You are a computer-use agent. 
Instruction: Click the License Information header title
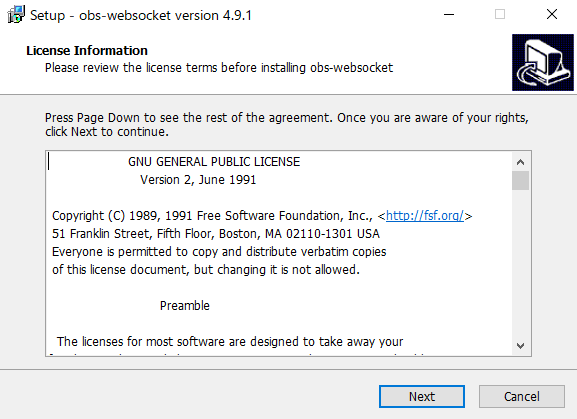coord(87,50)
